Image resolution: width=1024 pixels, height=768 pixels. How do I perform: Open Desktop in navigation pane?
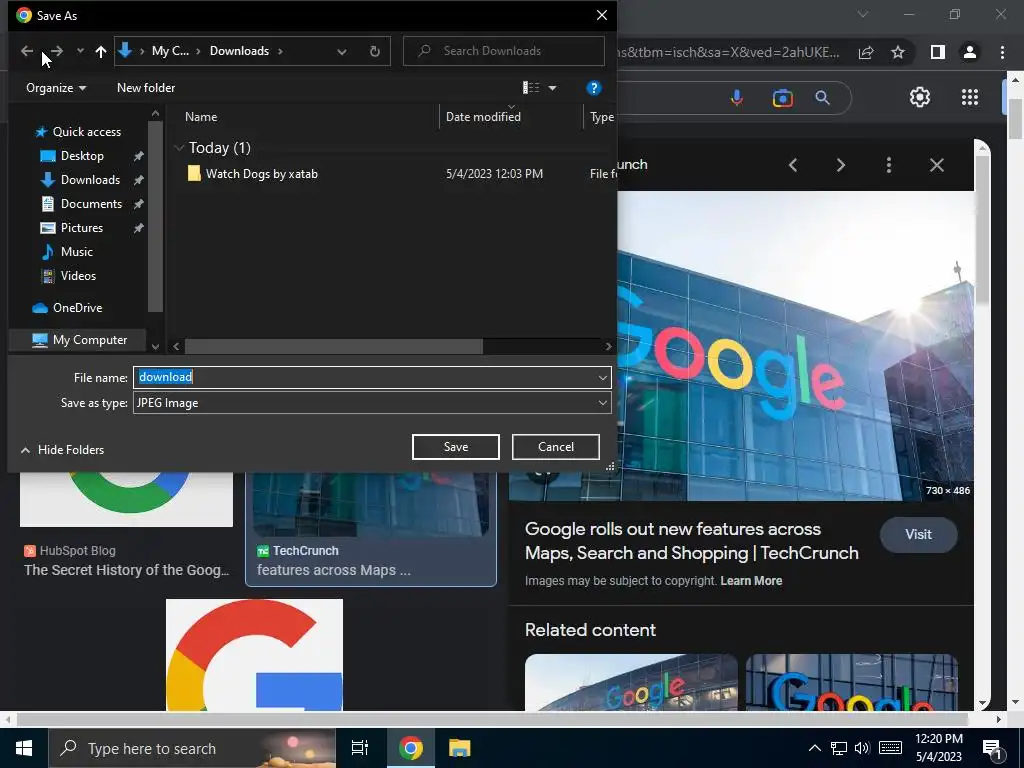pyautogui.click(x=82, y=156)
